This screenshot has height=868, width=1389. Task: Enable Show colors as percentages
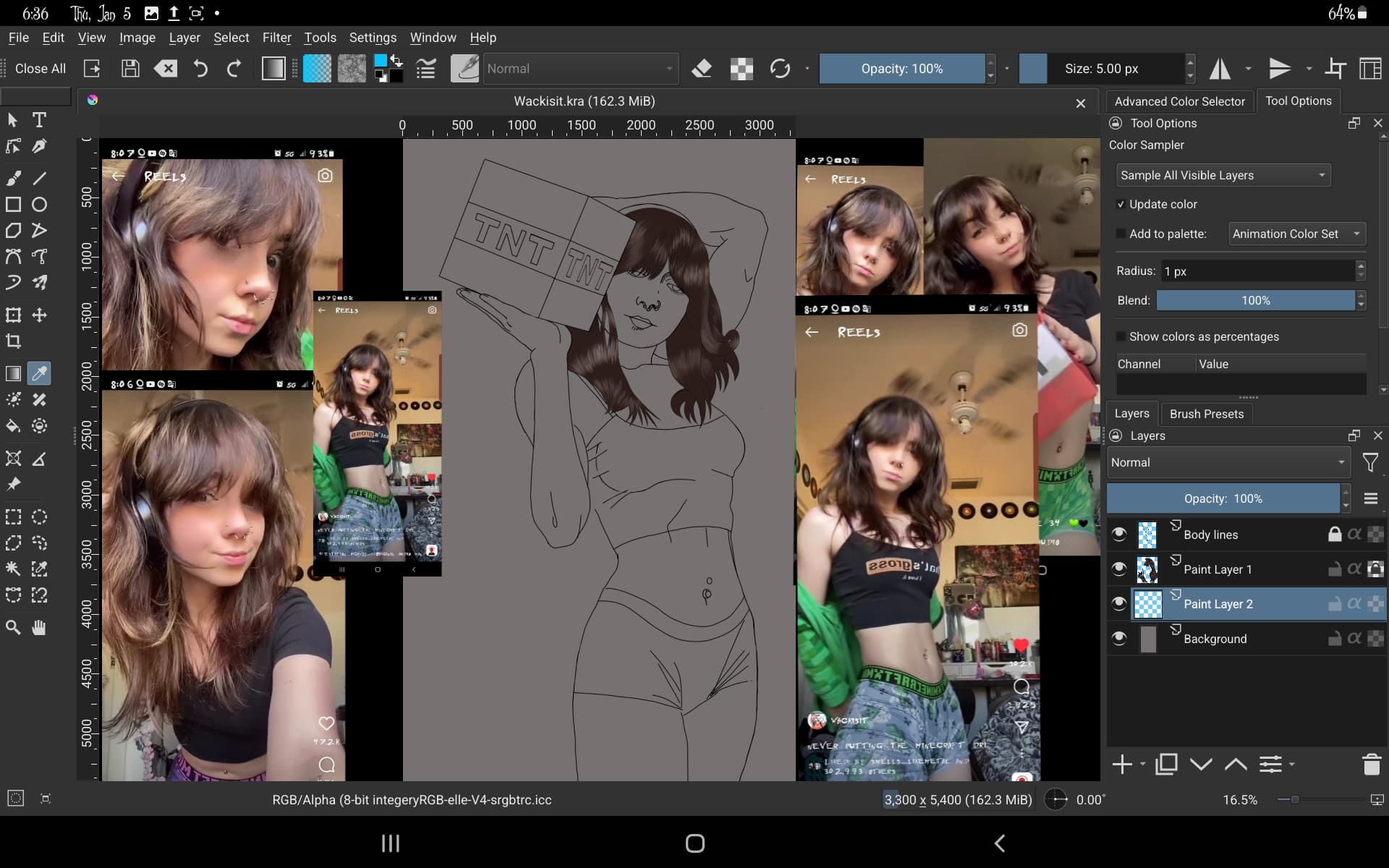(x=1121, y=337)
